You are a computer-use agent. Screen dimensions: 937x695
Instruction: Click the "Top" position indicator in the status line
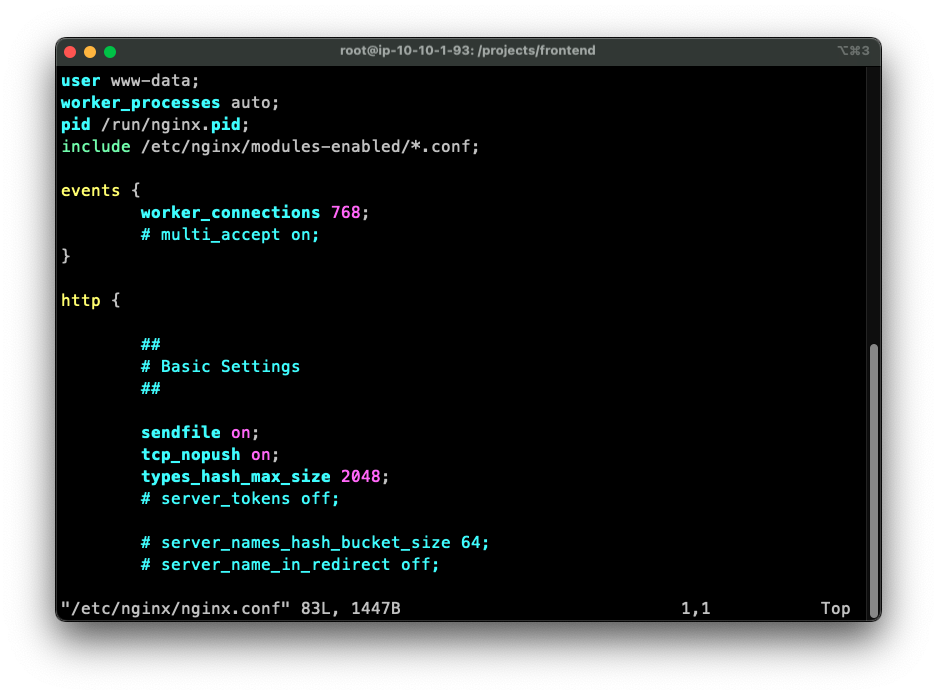click(835, 607)
